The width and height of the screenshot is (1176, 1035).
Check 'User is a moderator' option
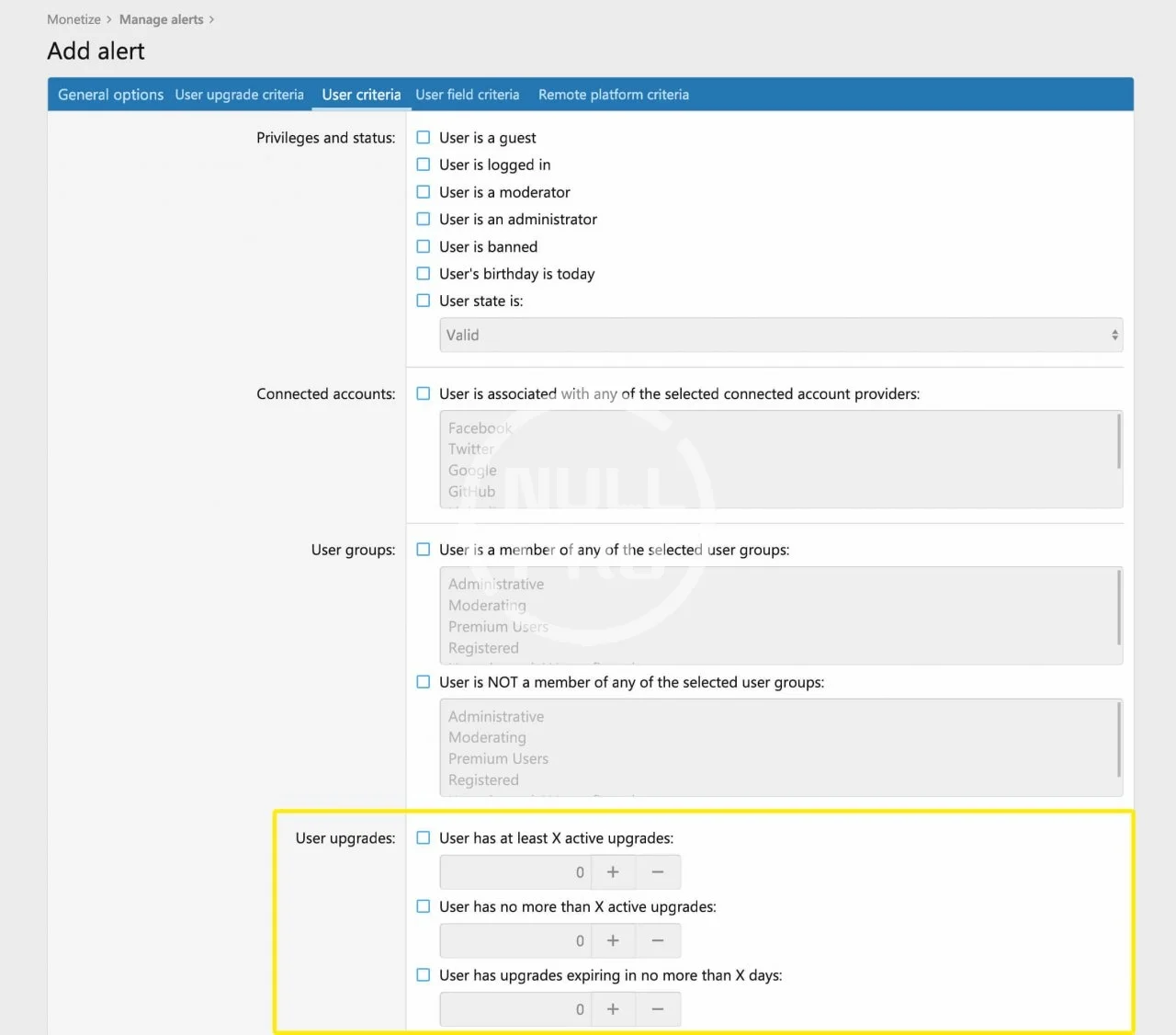point(424,192)
